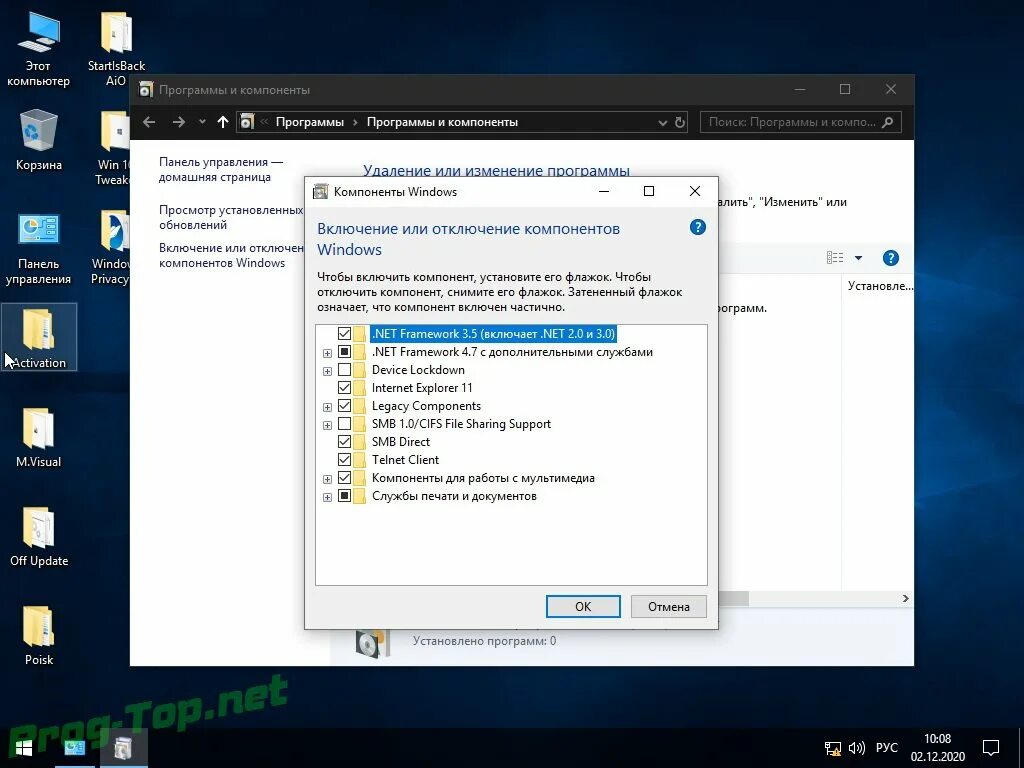Click the Установле... column header

[879, 285]
